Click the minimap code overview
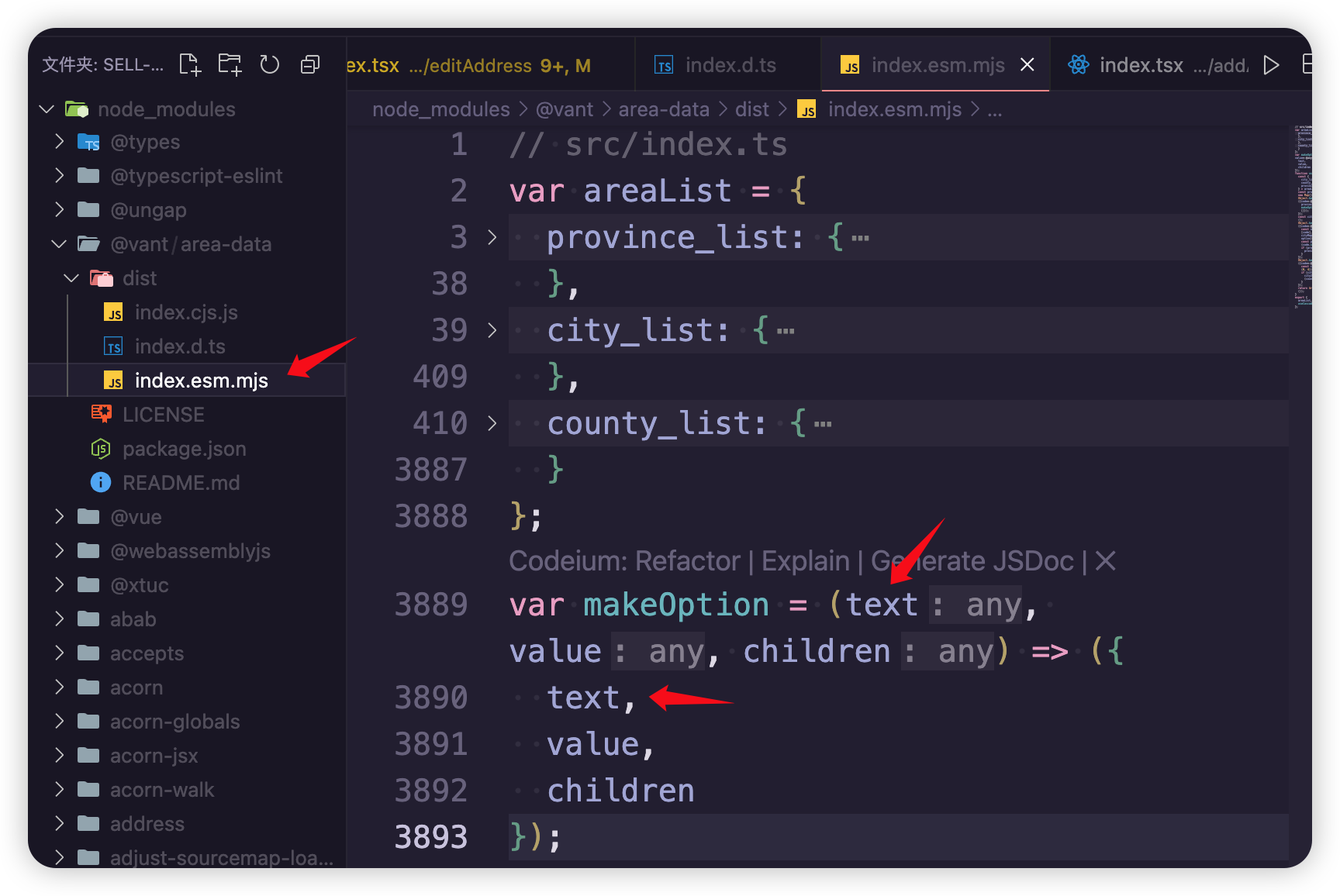 (x=1302, y=217)
